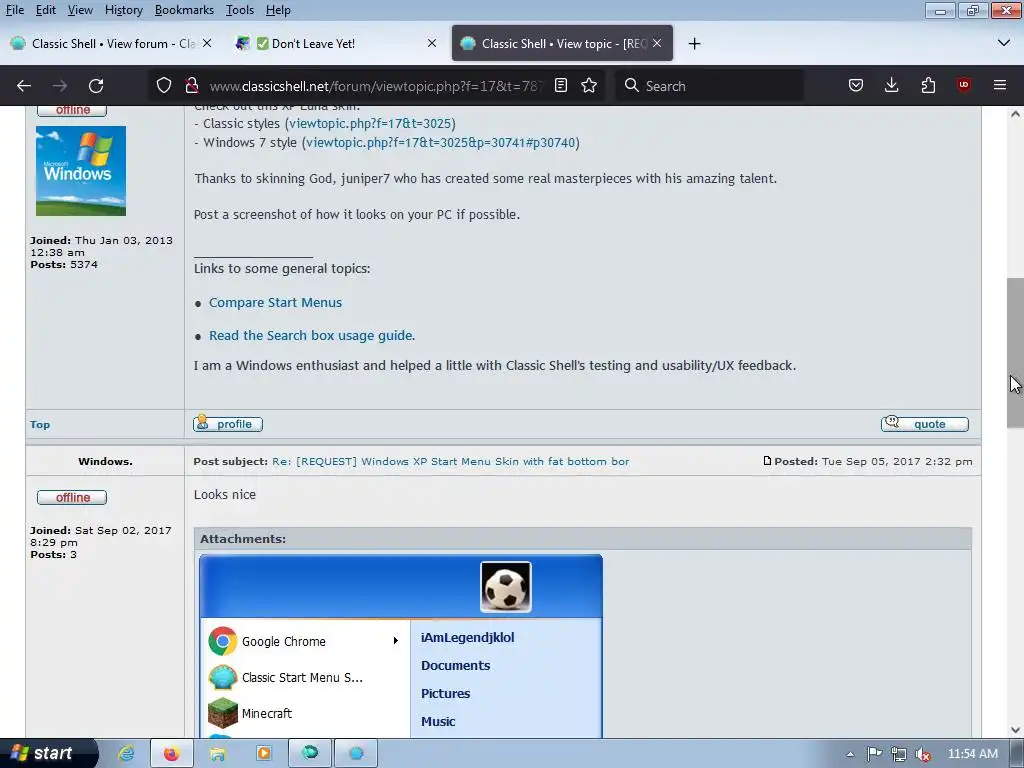This screenshot has height=768, width=1024.
Task: Click the Firefox taskbar button
Action: 172,754
